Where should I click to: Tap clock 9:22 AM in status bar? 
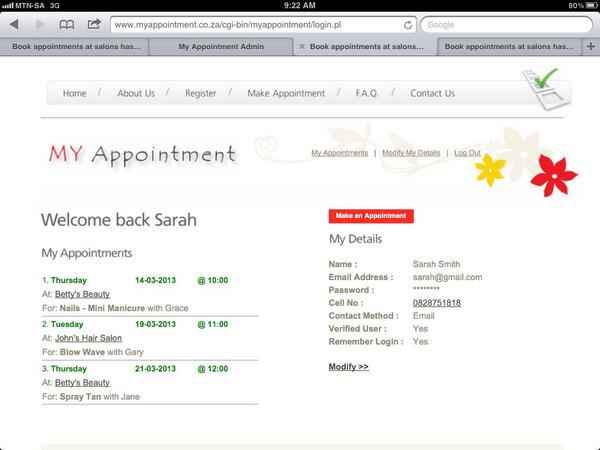tap(300, 5)
